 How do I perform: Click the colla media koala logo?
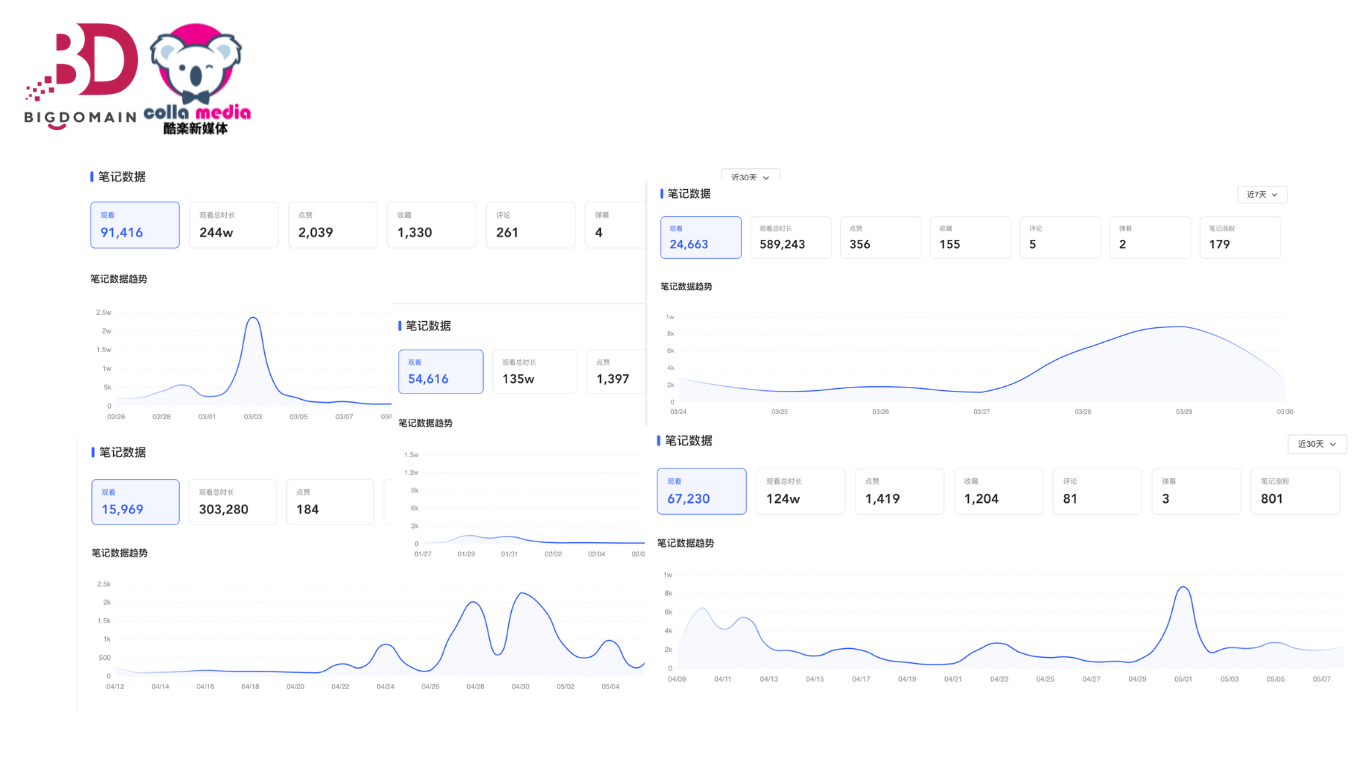point(197,80)
